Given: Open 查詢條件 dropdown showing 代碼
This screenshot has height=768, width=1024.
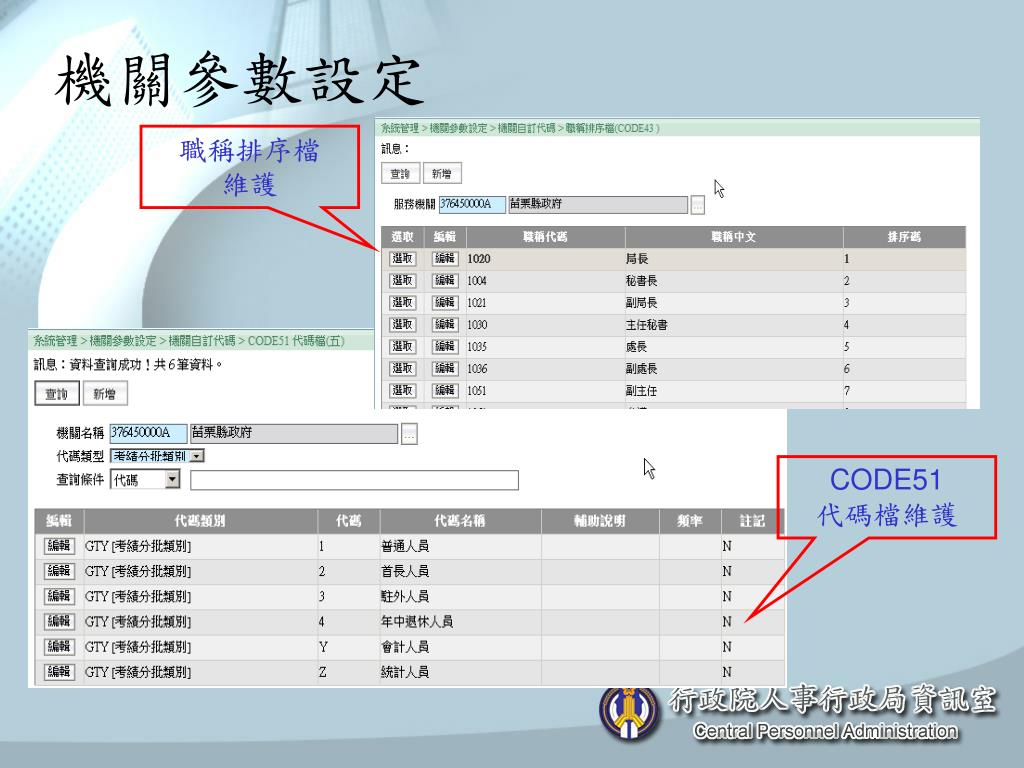Looking at the screenshot, I should [145, 480].
